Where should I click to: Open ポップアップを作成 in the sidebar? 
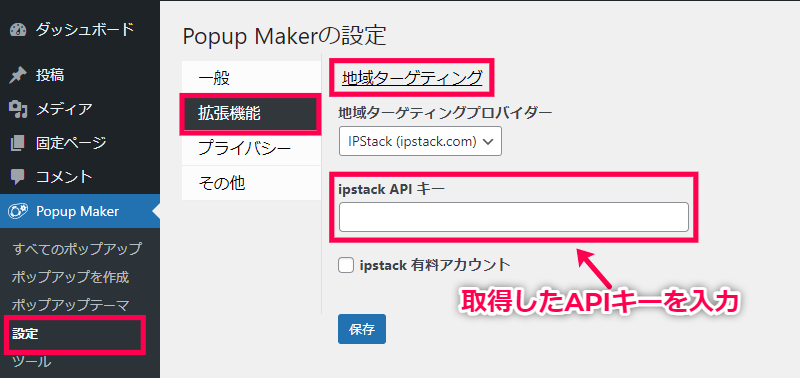pos(70,277)
